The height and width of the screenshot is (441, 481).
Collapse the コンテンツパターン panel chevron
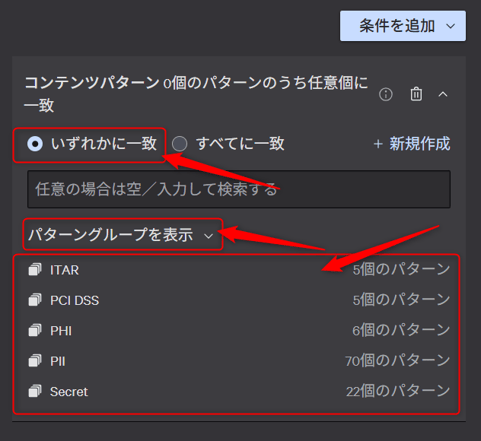pyautogui.click(x=443, y=95)
